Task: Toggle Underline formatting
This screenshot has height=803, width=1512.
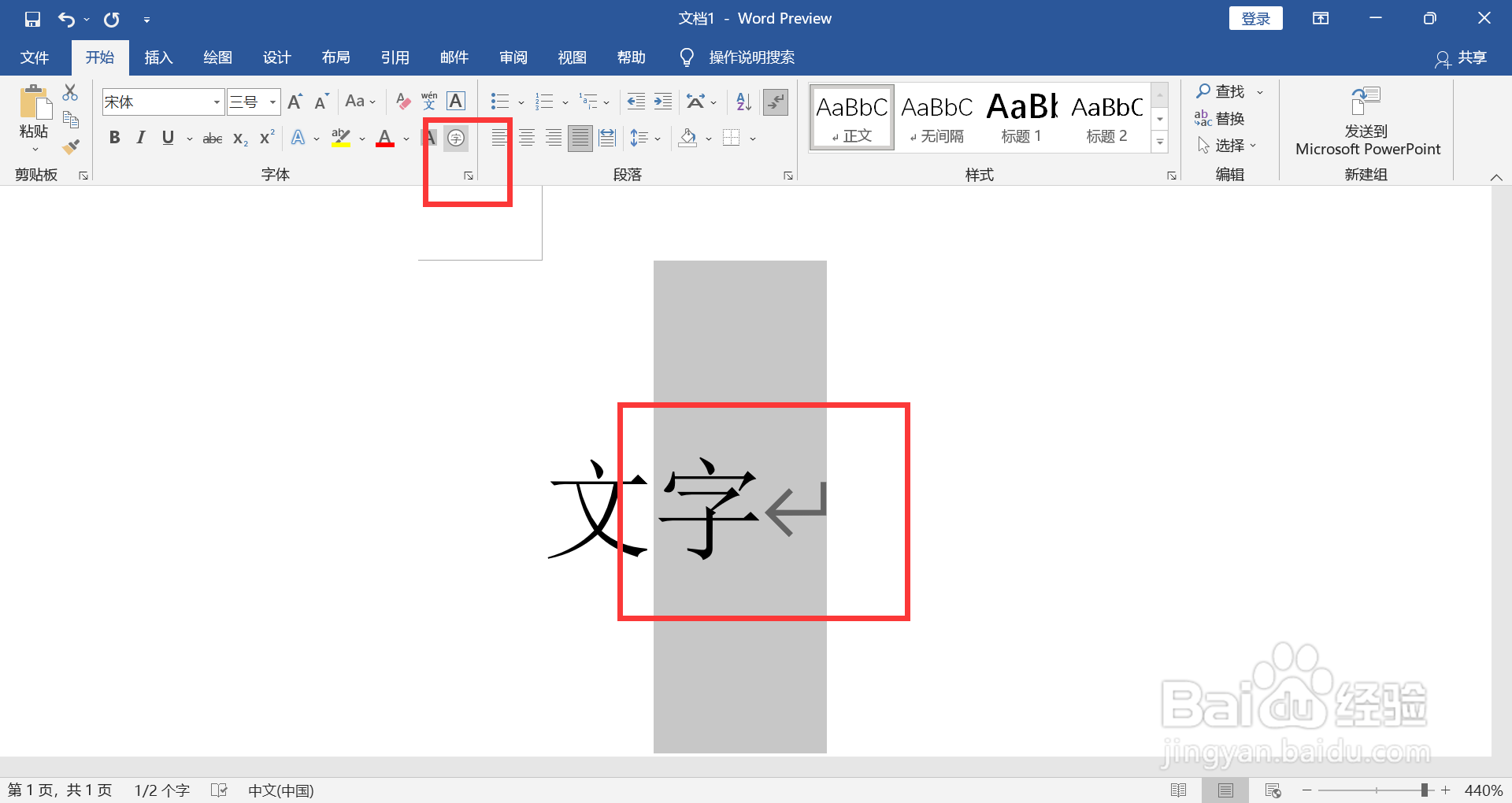Action: coord(168,138)
